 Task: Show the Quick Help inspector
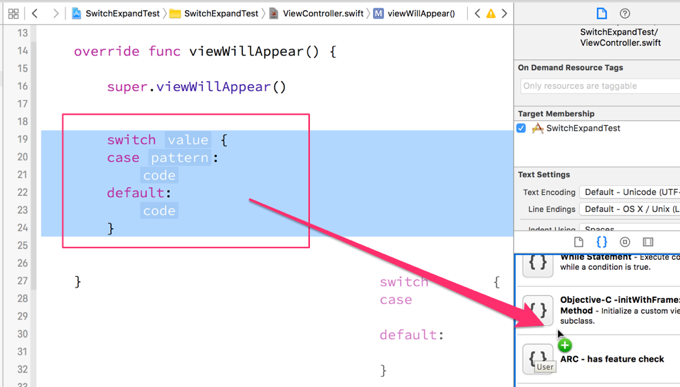coord(625,13)
